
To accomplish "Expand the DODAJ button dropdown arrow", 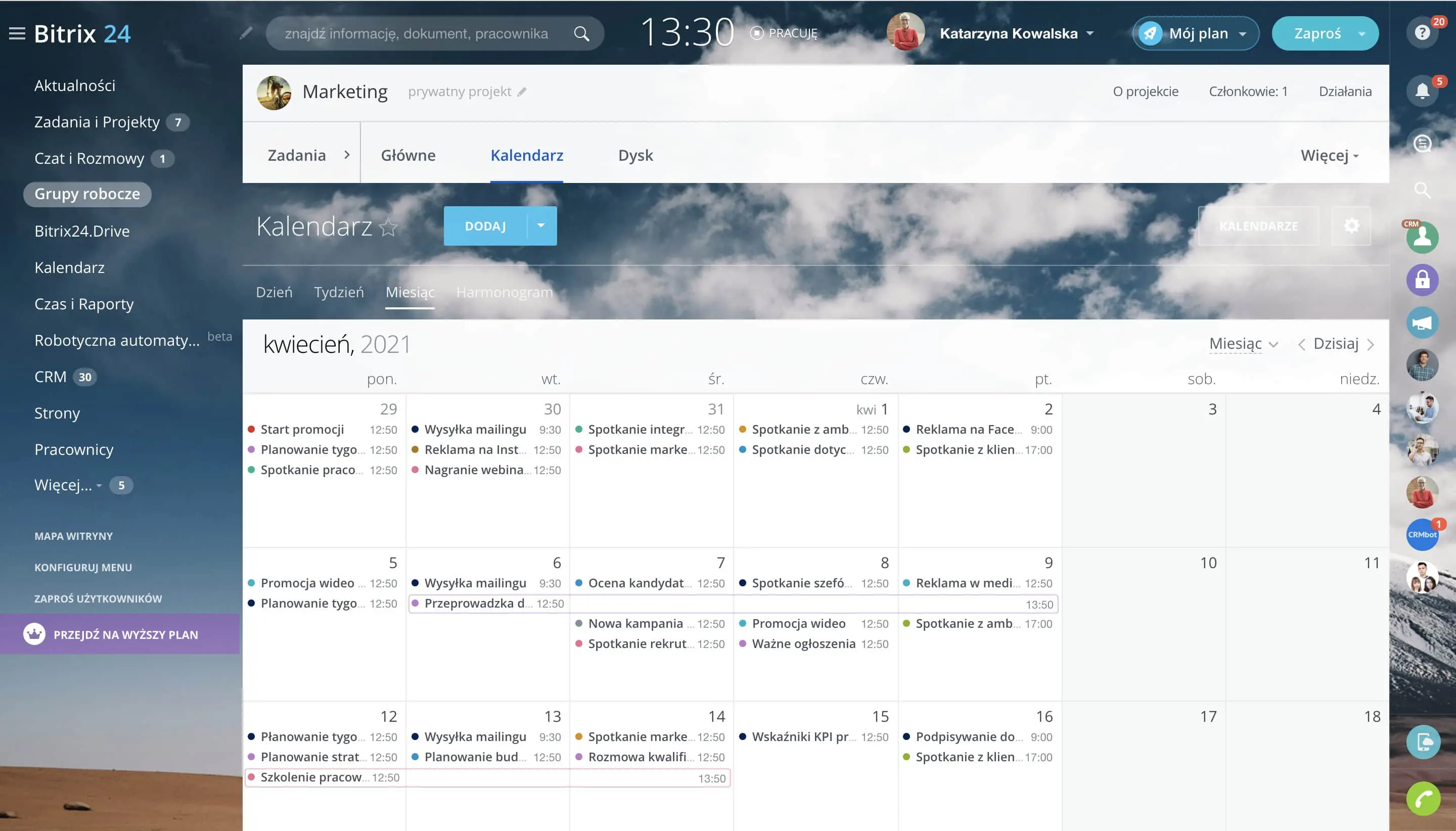I will (x=540, y=226).
